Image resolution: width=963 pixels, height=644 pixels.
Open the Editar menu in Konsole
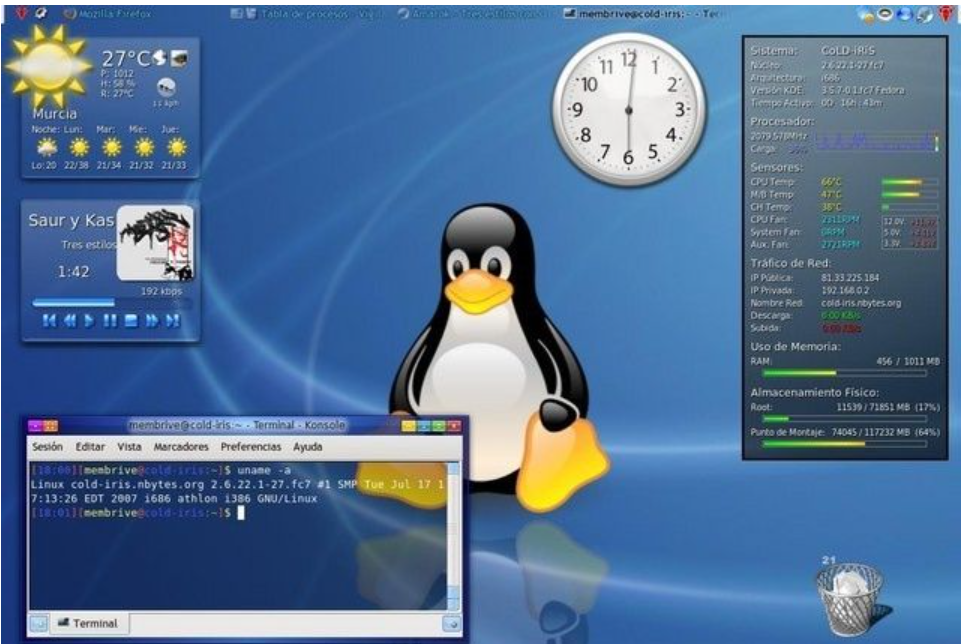91,447
